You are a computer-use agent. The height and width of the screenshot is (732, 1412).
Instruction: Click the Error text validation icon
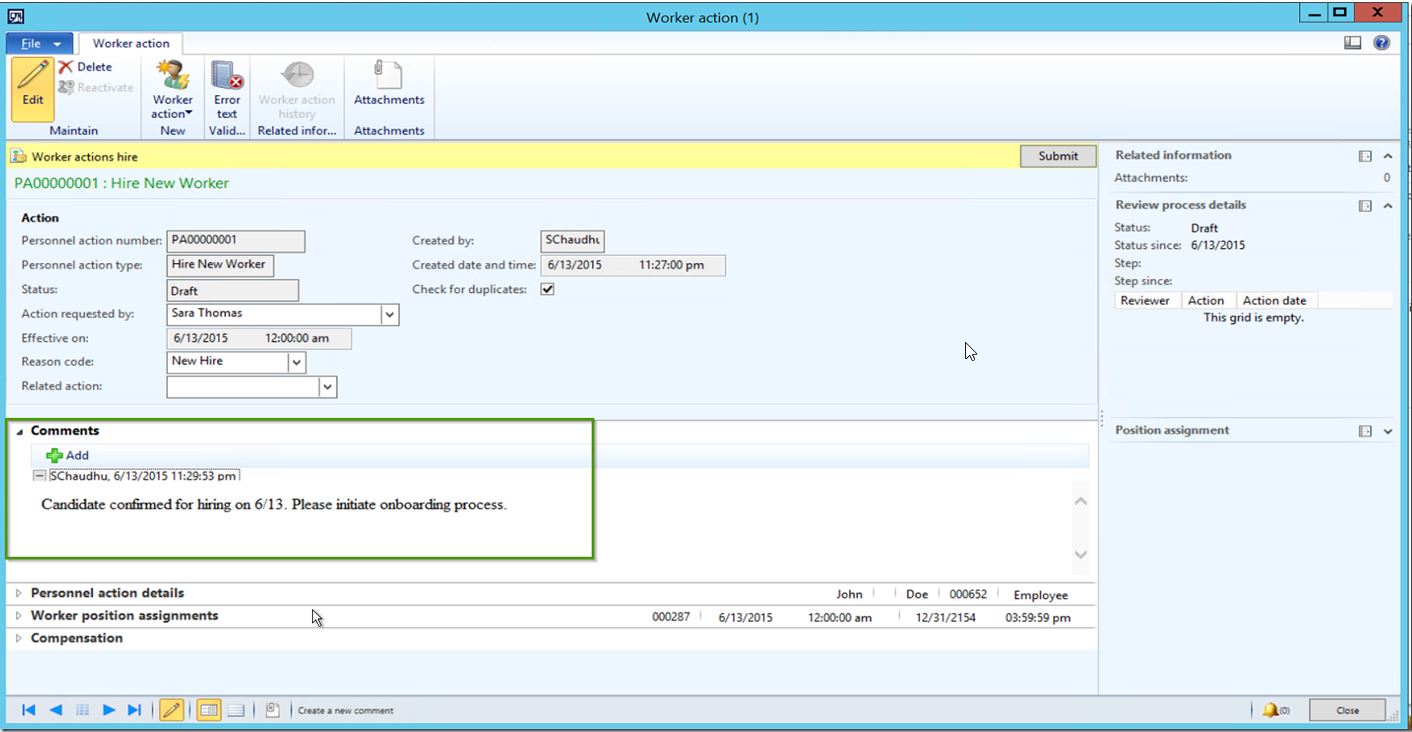[x=227, y=76]
